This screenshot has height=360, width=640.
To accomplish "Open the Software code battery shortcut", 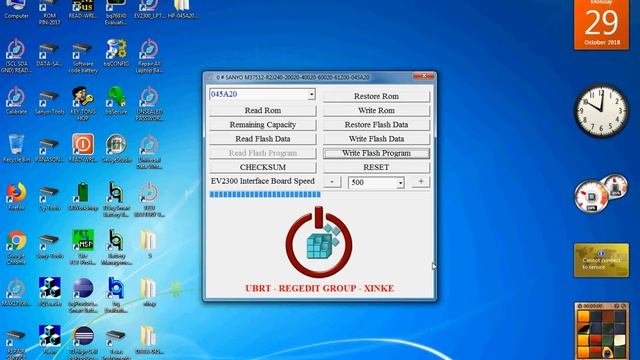I will coord(83,57).
